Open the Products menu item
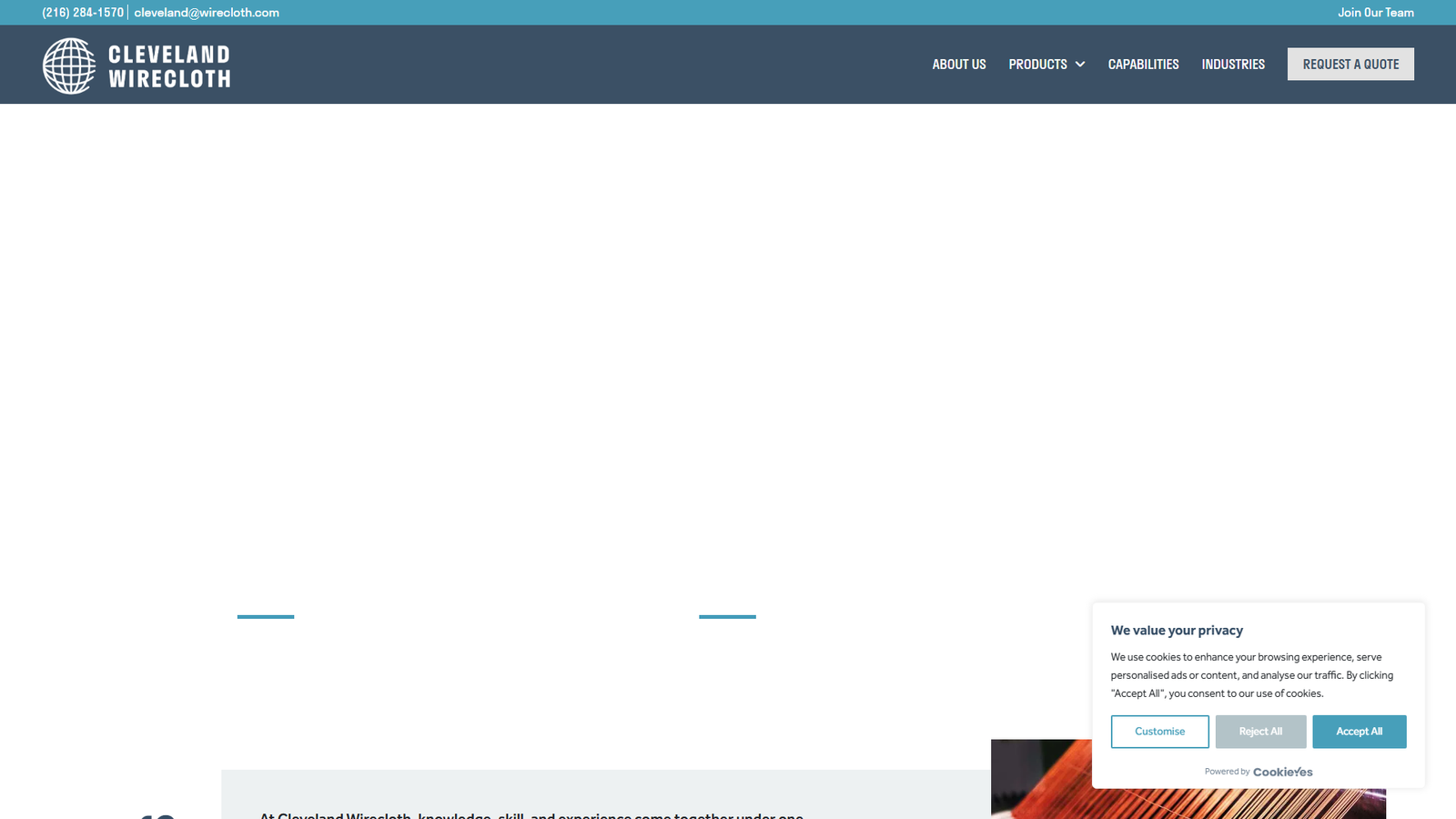The width and height of the screenshot is (1456, 819). click(1037, 65)
